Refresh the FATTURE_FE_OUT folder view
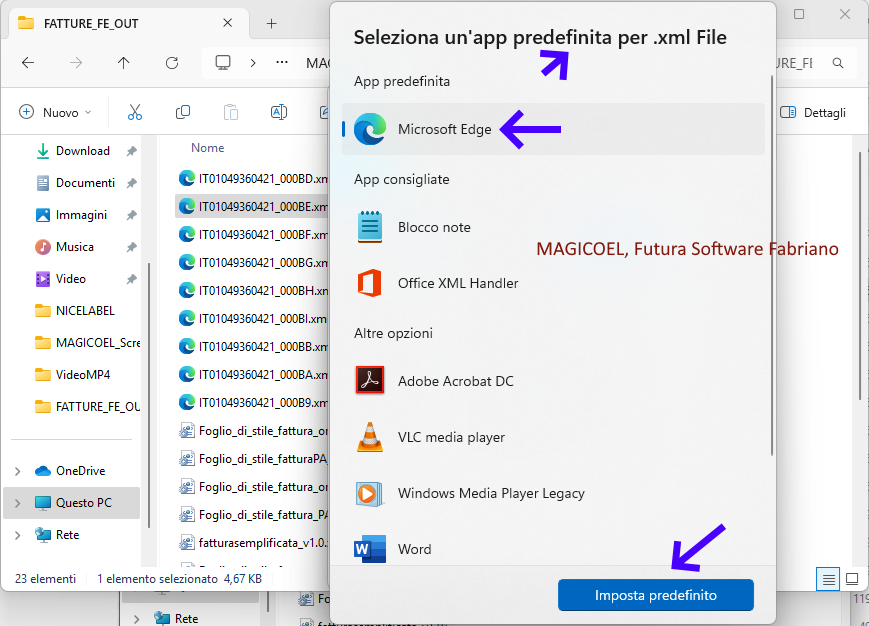 [x=172, y=63]
